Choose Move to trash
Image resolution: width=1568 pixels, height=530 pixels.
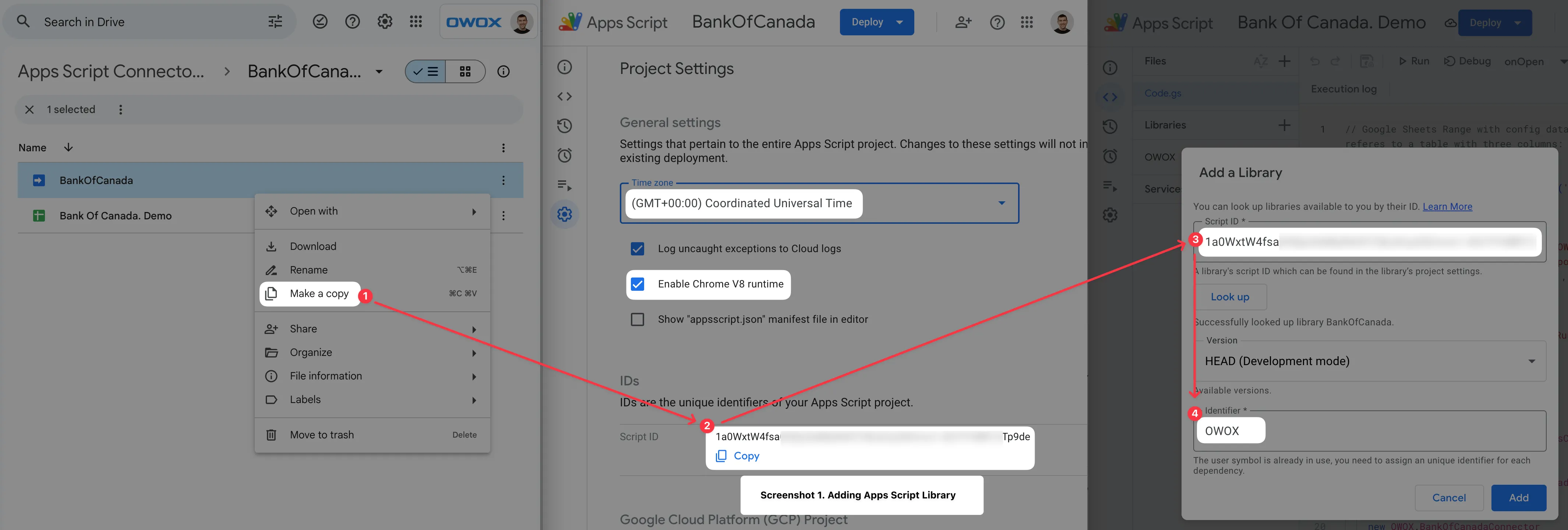click(x=372, y=435)
